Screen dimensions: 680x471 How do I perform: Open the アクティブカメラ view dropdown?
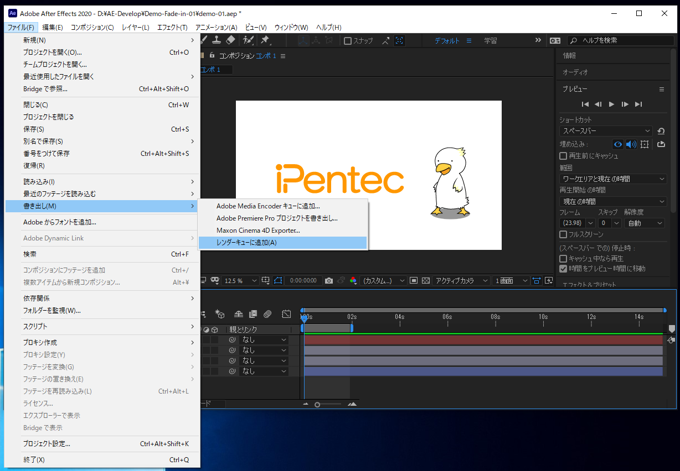[x=461, y=281]
